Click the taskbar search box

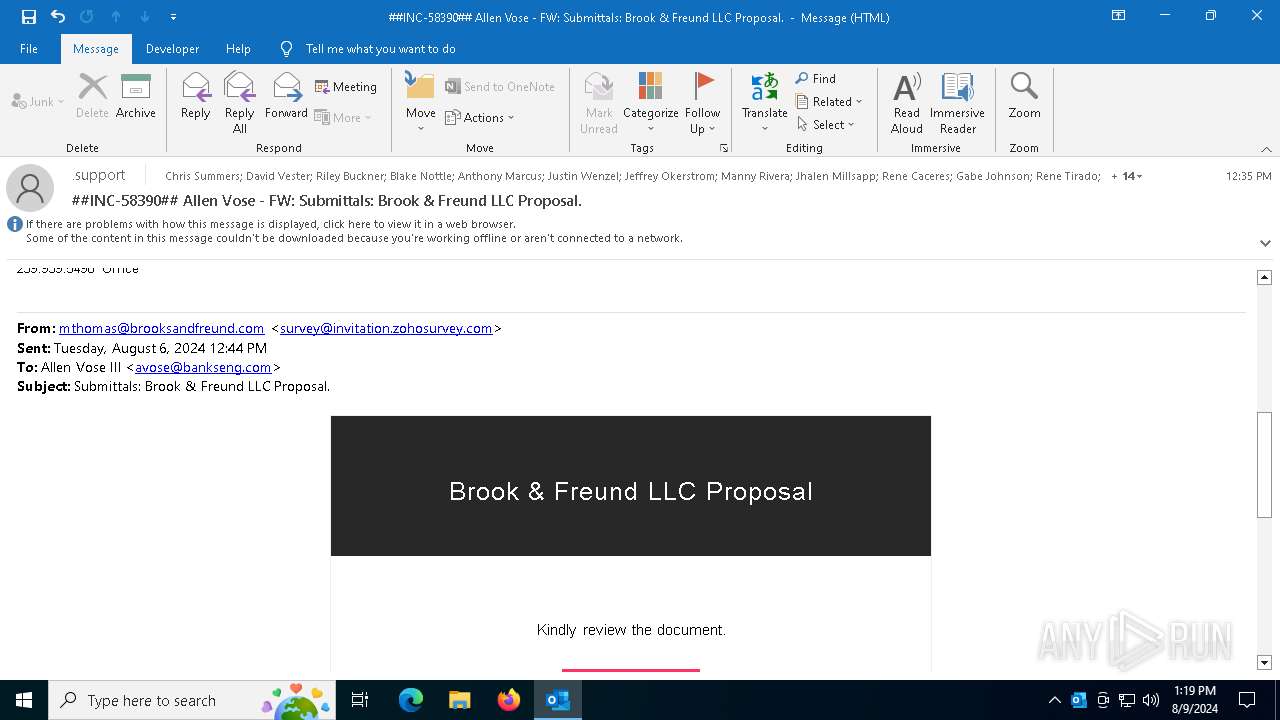click(x=191, y=700)
